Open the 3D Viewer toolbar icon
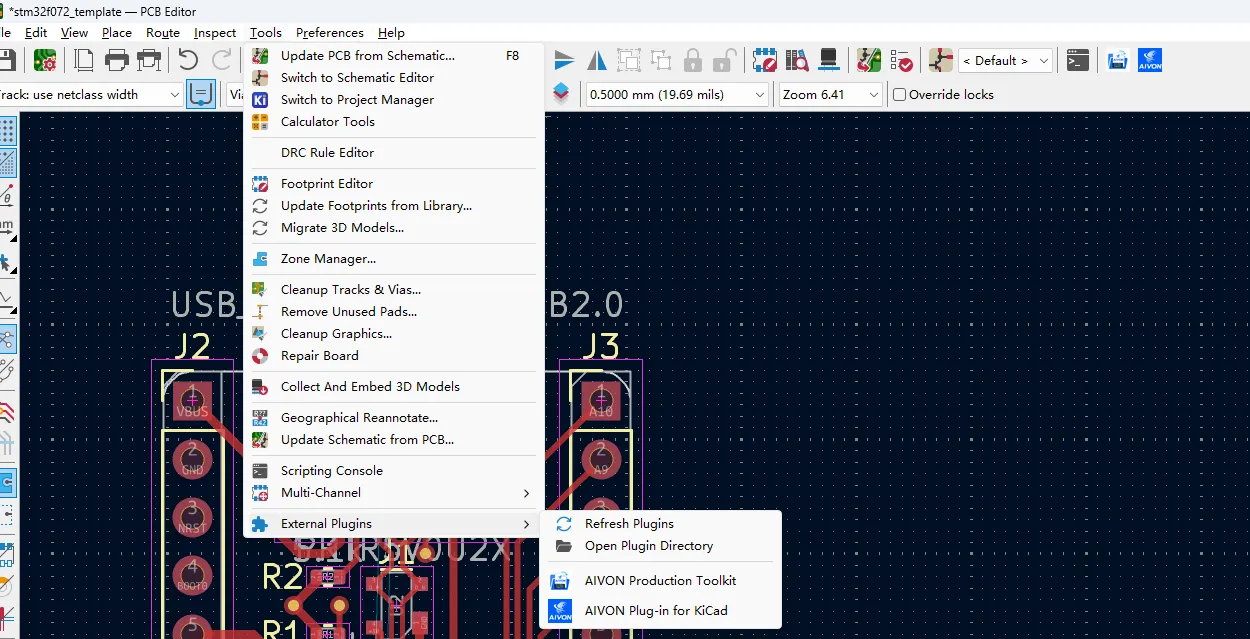This screenshot has width=1250, height=639. pyautogui.click(x=829, y=60)
